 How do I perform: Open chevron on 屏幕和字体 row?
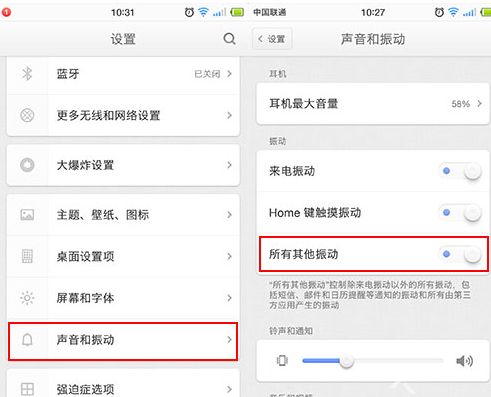coord(229,298)
